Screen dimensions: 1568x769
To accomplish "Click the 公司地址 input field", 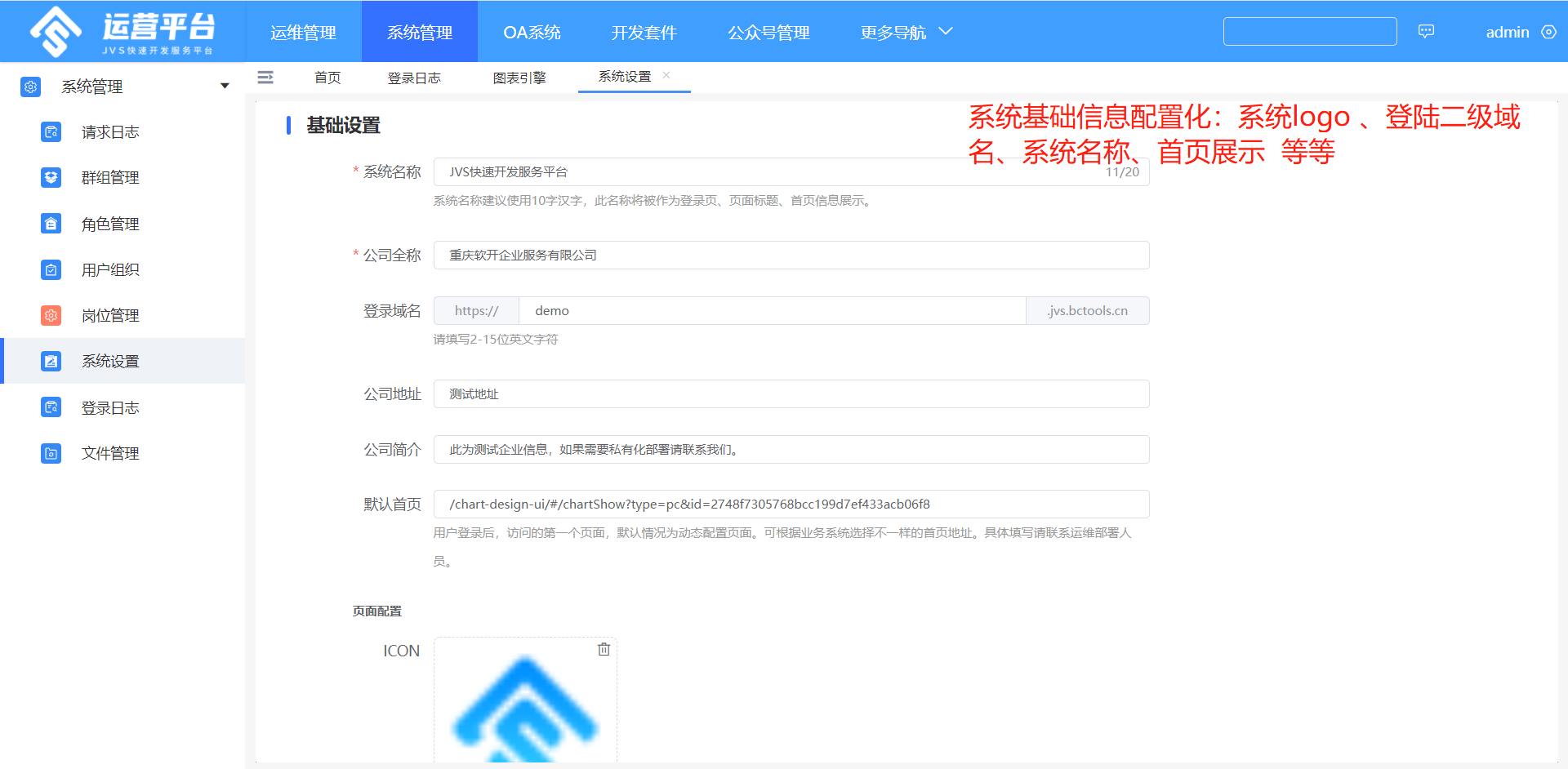I will (x=791, y=393).
